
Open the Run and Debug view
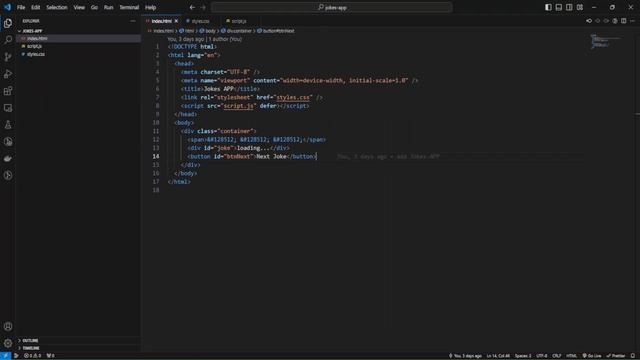coord(8,74)
